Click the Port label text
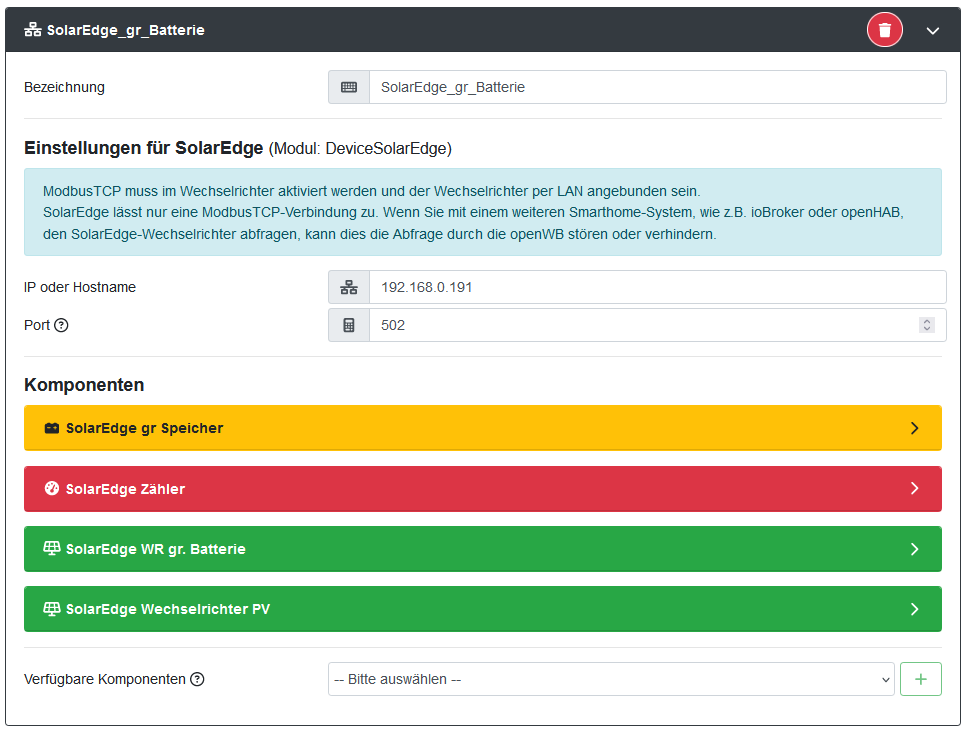 37,325
